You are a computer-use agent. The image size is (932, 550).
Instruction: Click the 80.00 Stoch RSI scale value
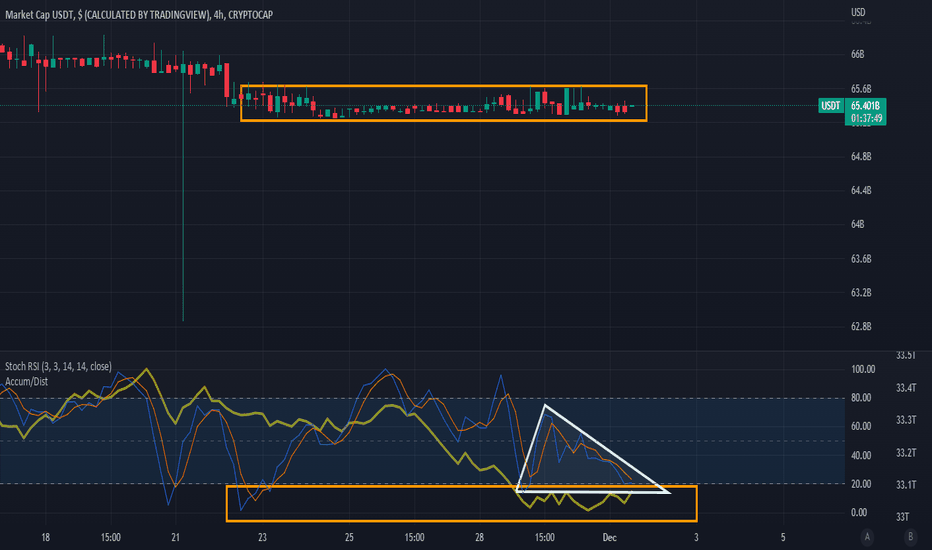(x=861, y=398)
